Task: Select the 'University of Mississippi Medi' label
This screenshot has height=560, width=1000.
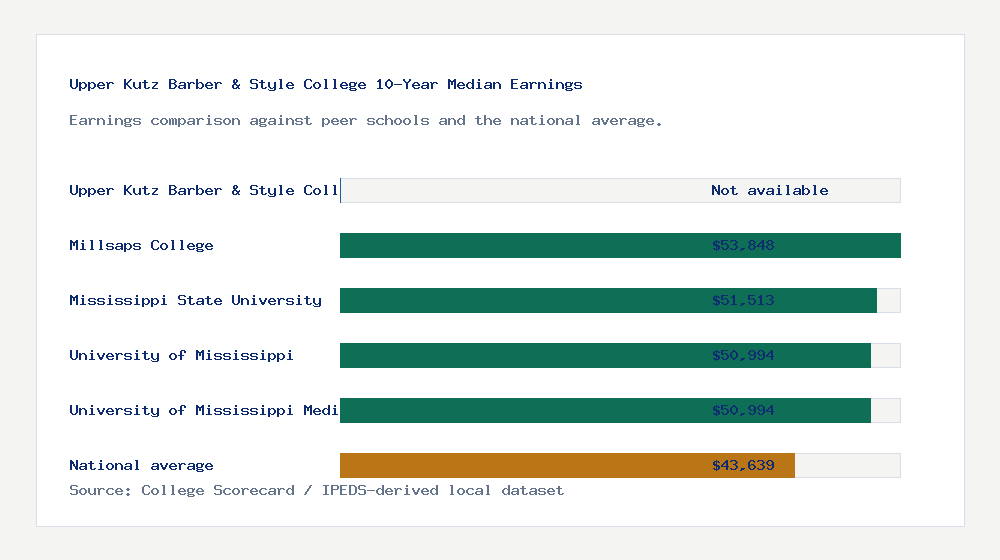Action: pyautogui.click(x=204, y=410)
